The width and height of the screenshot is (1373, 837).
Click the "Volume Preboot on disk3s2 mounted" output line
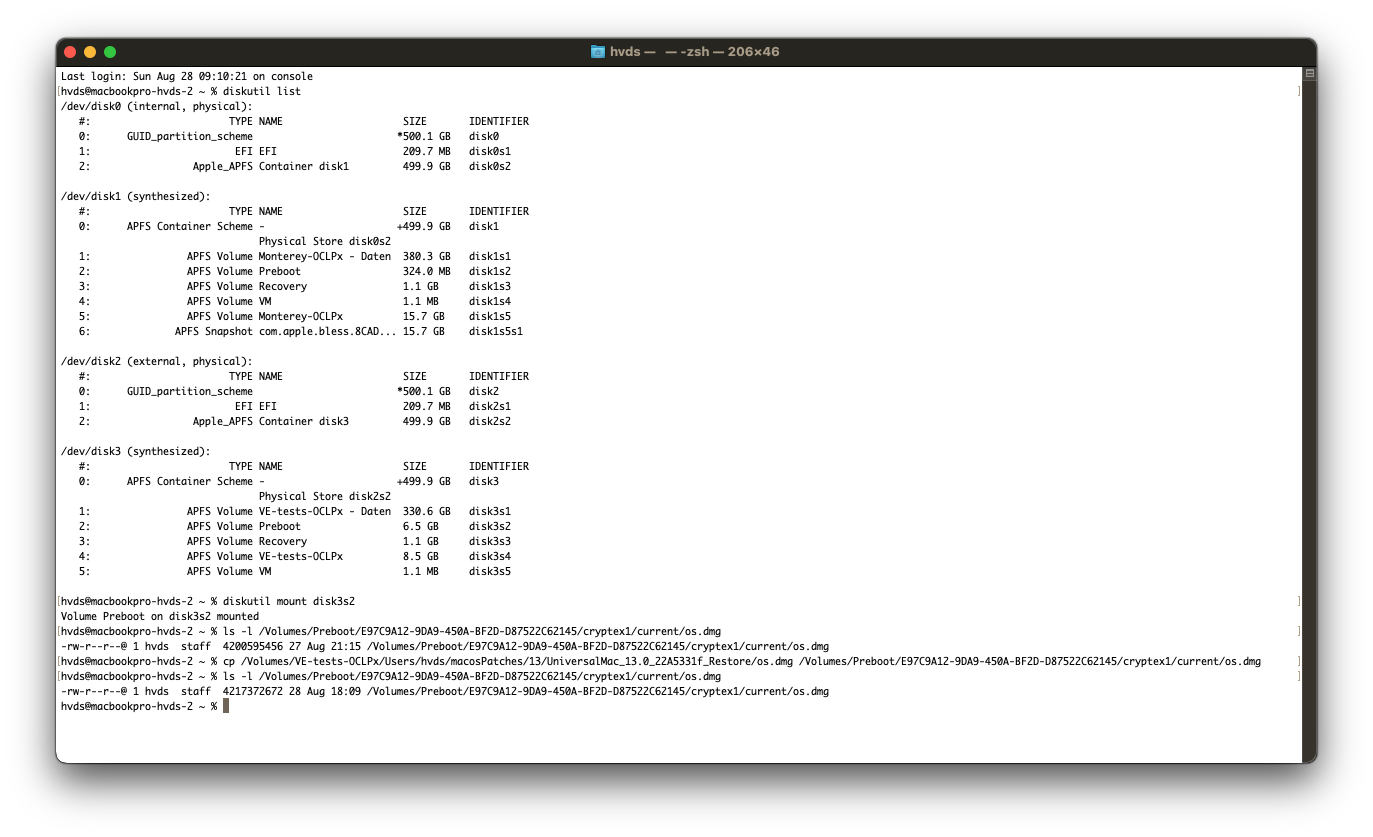pos(160,616)
